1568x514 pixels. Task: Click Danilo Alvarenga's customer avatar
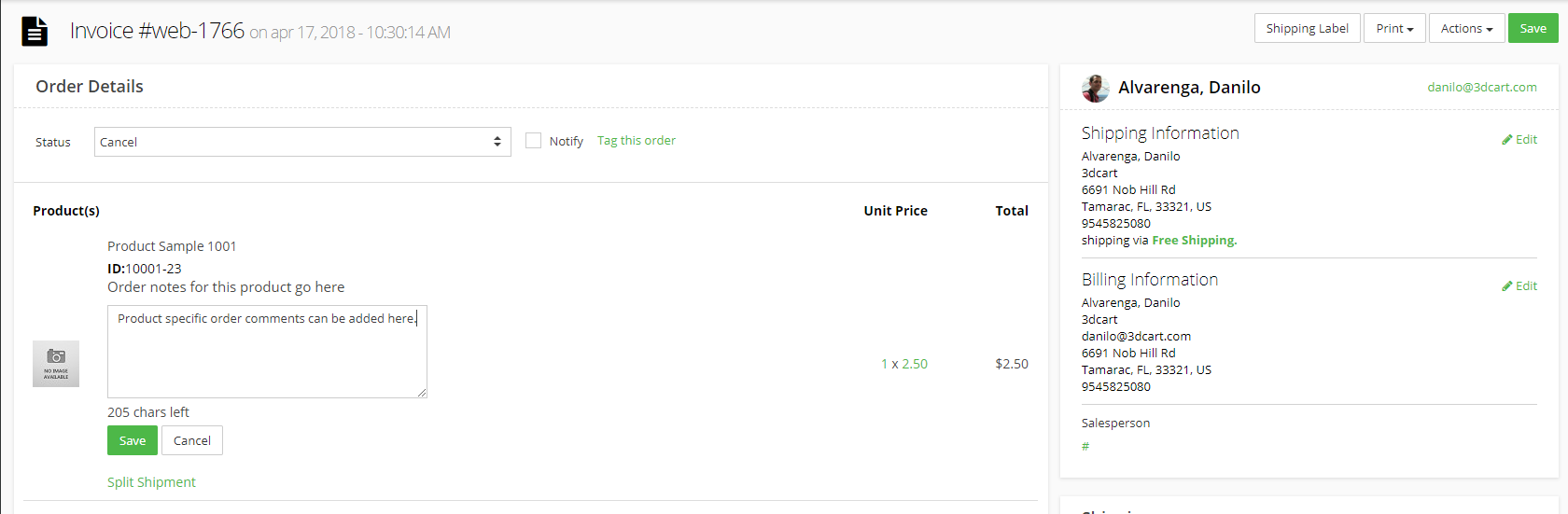pyautogui.click(x=1095, y=88)
